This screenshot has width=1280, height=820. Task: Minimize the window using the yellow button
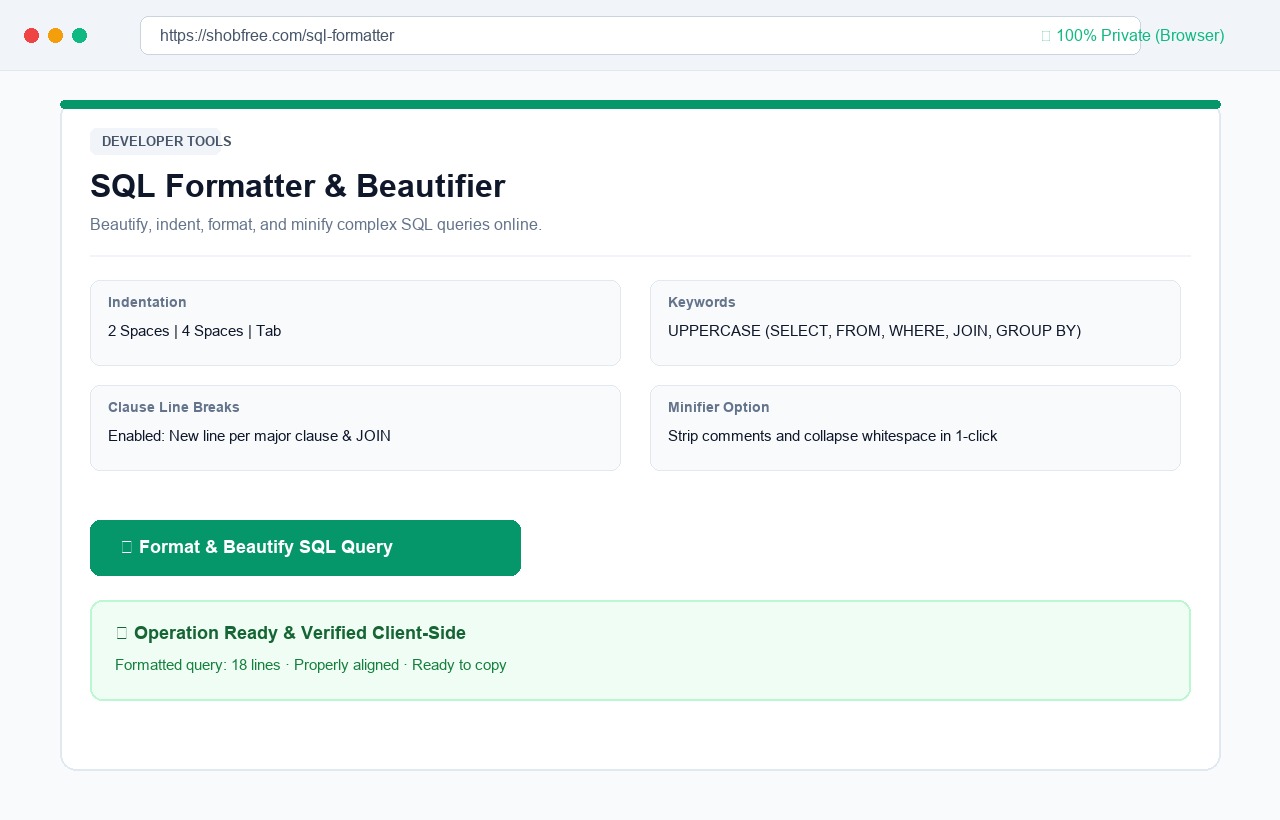point(55,36)
